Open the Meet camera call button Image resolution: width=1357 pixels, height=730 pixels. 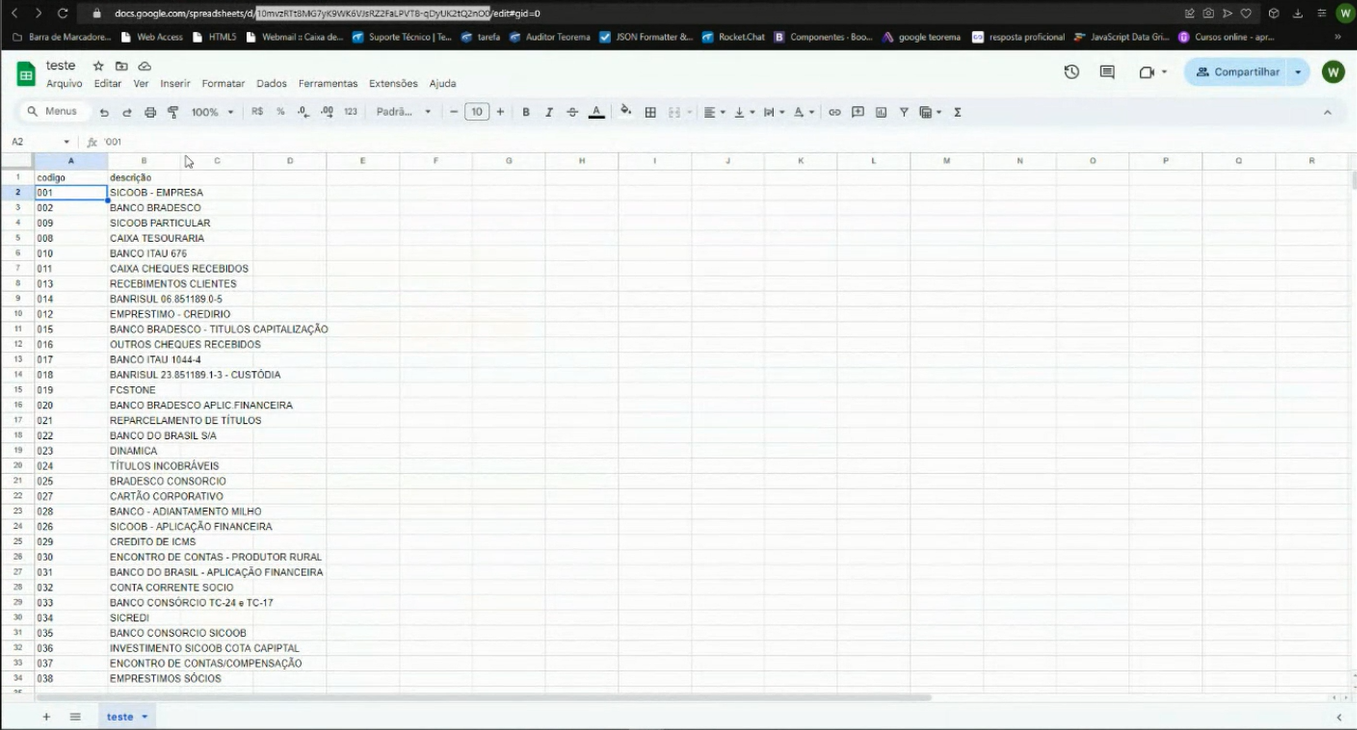pyautogui.click(x=1152, y=72)
